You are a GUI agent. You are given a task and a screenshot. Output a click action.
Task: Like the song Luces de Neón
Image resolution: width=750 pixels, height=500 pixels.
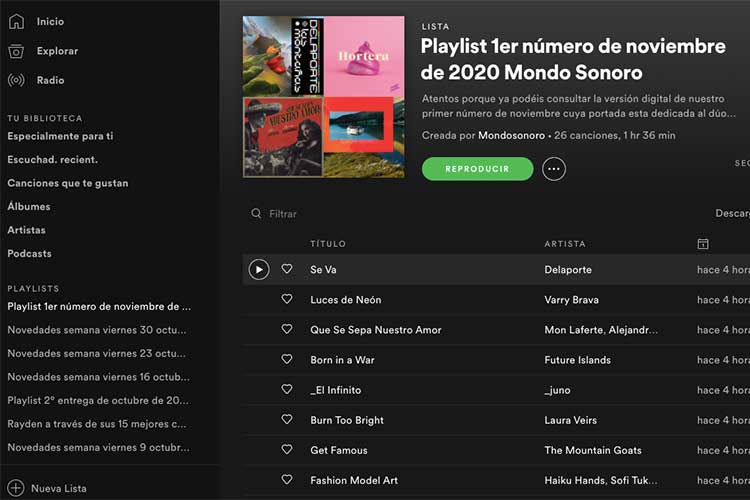pyautogui.click(x=287, y=299)
